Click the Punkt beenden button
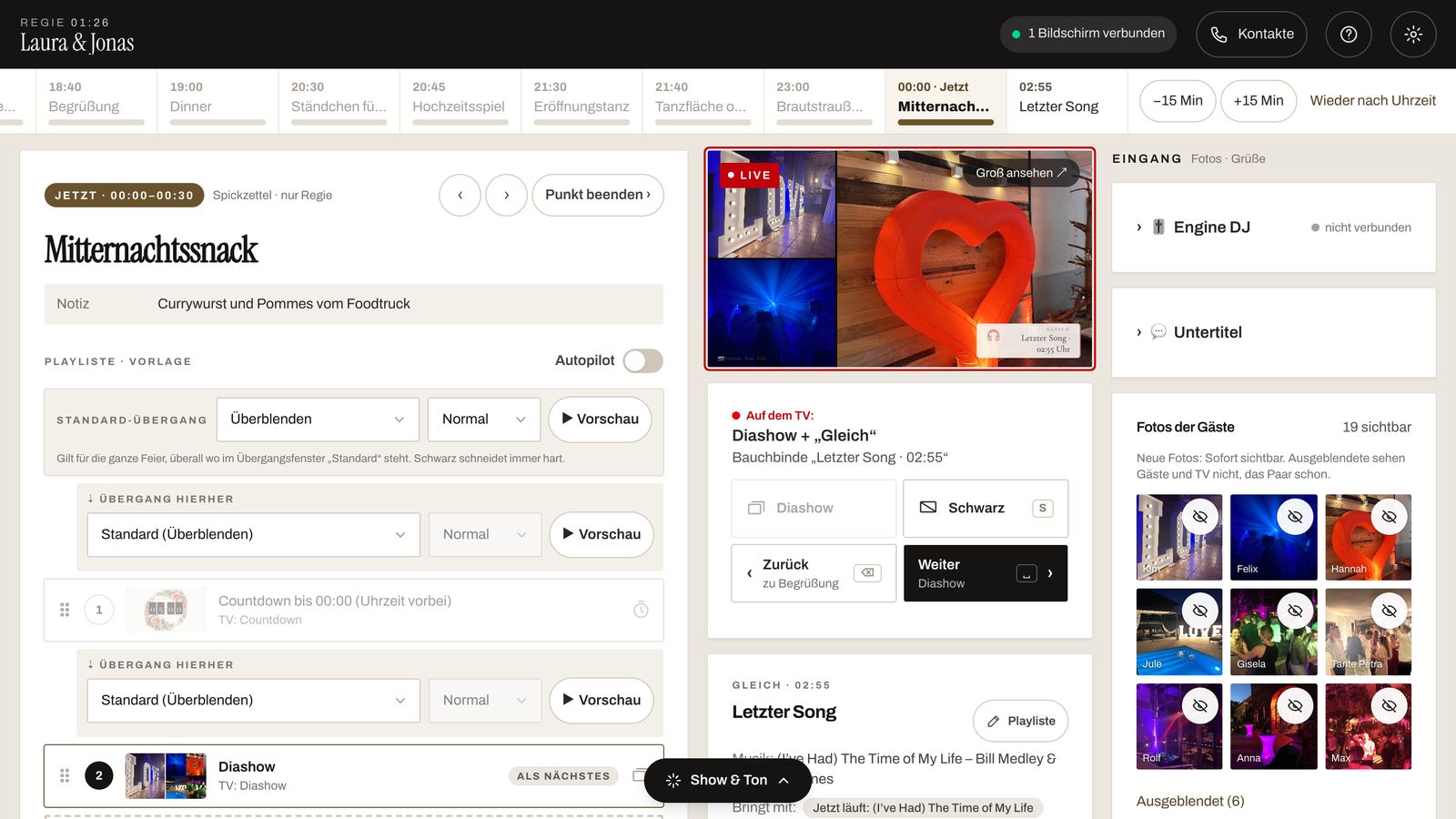 pyautogui.click(x=598, y=195)
